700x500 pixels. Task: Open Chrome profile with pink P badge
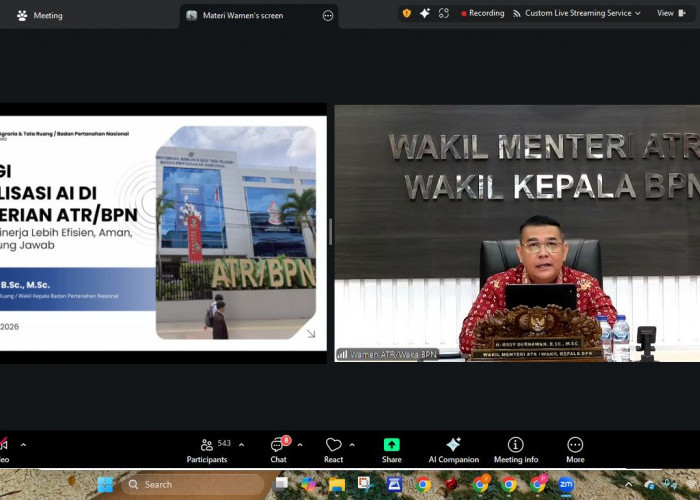[538, 484]
